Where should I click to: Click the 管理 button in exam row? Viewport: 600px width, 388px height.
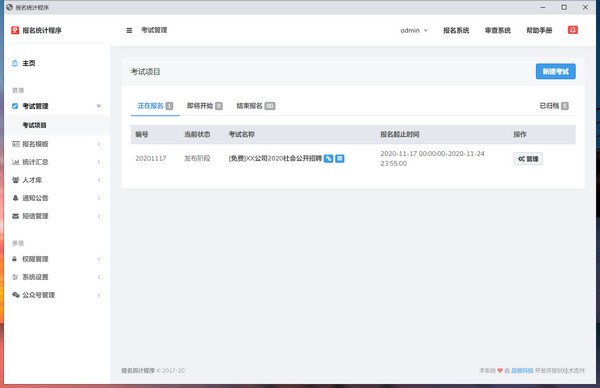[x=528, y=159]
